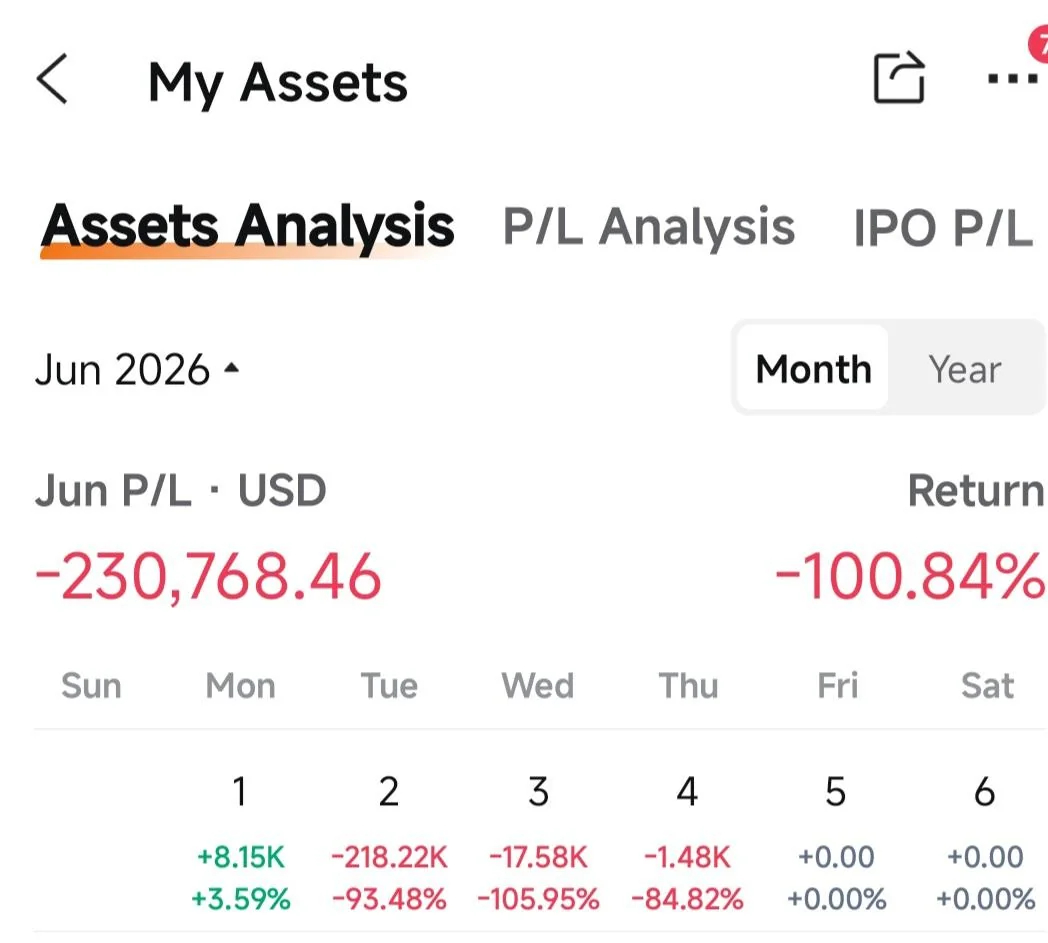
Task: Tap the -100.84% return value
Action: 910,575
